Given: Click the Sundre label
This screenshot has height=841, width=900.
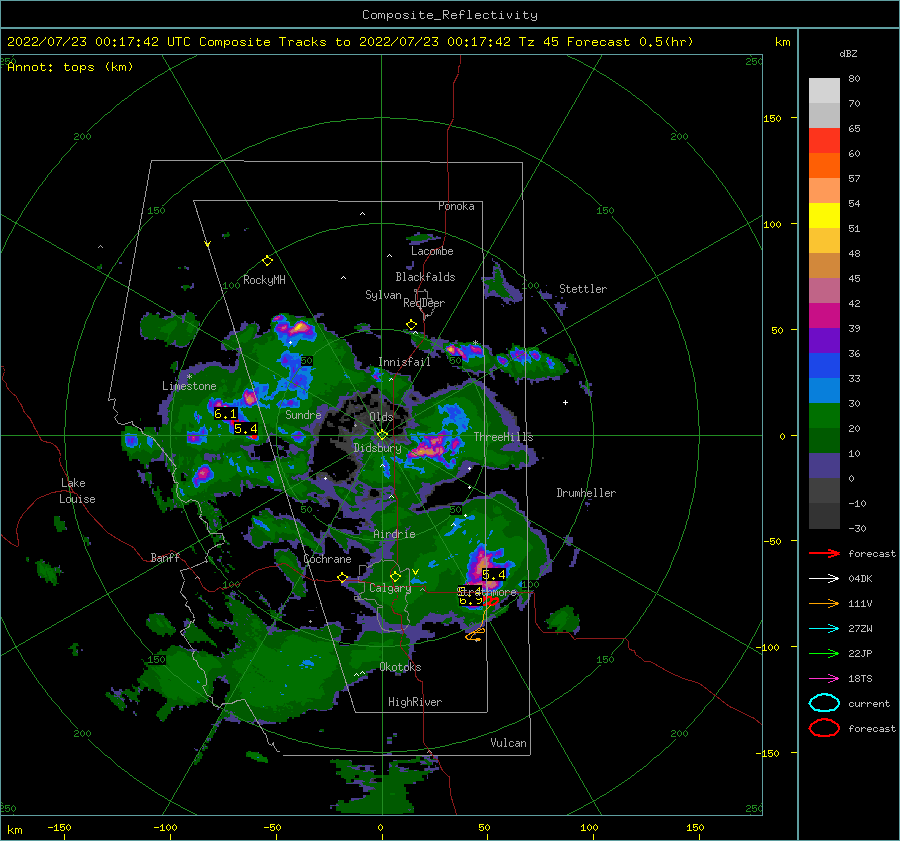Looking at the screenshot, I should click(x=303, y=414).
